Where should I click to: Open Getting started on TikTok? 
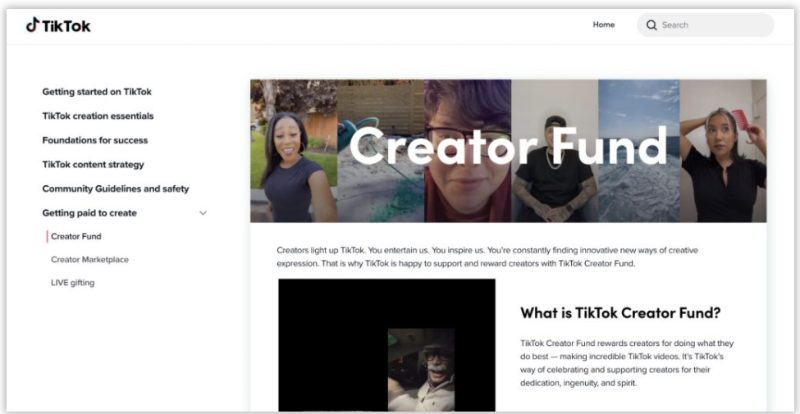tap(97, 92)
